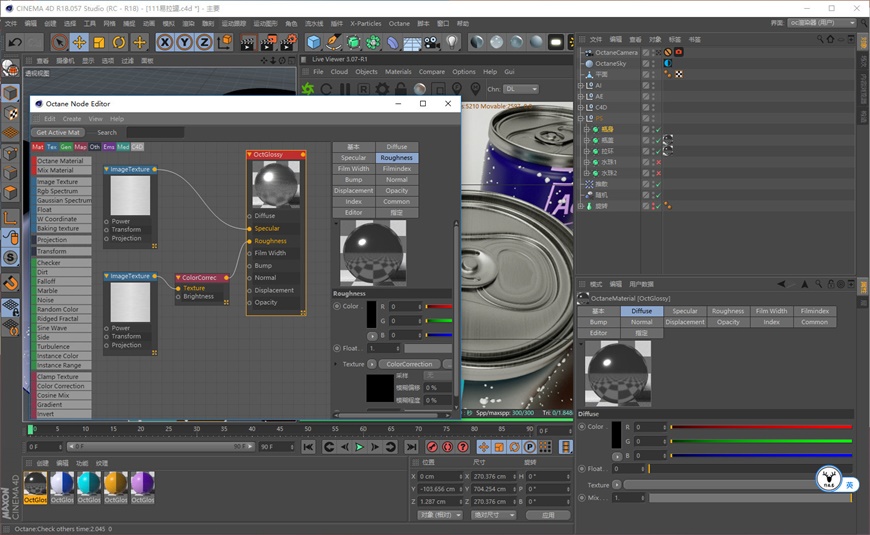Click the OctaneCamera red camera tag

tap(679, 52)
